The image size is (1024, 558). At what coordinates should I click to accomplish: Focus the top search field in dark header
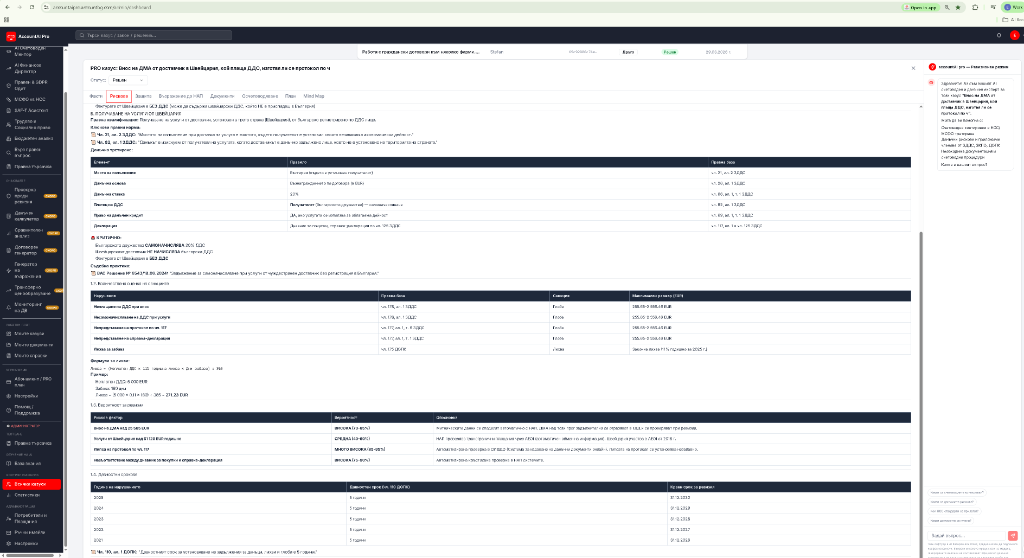point(153,35)
